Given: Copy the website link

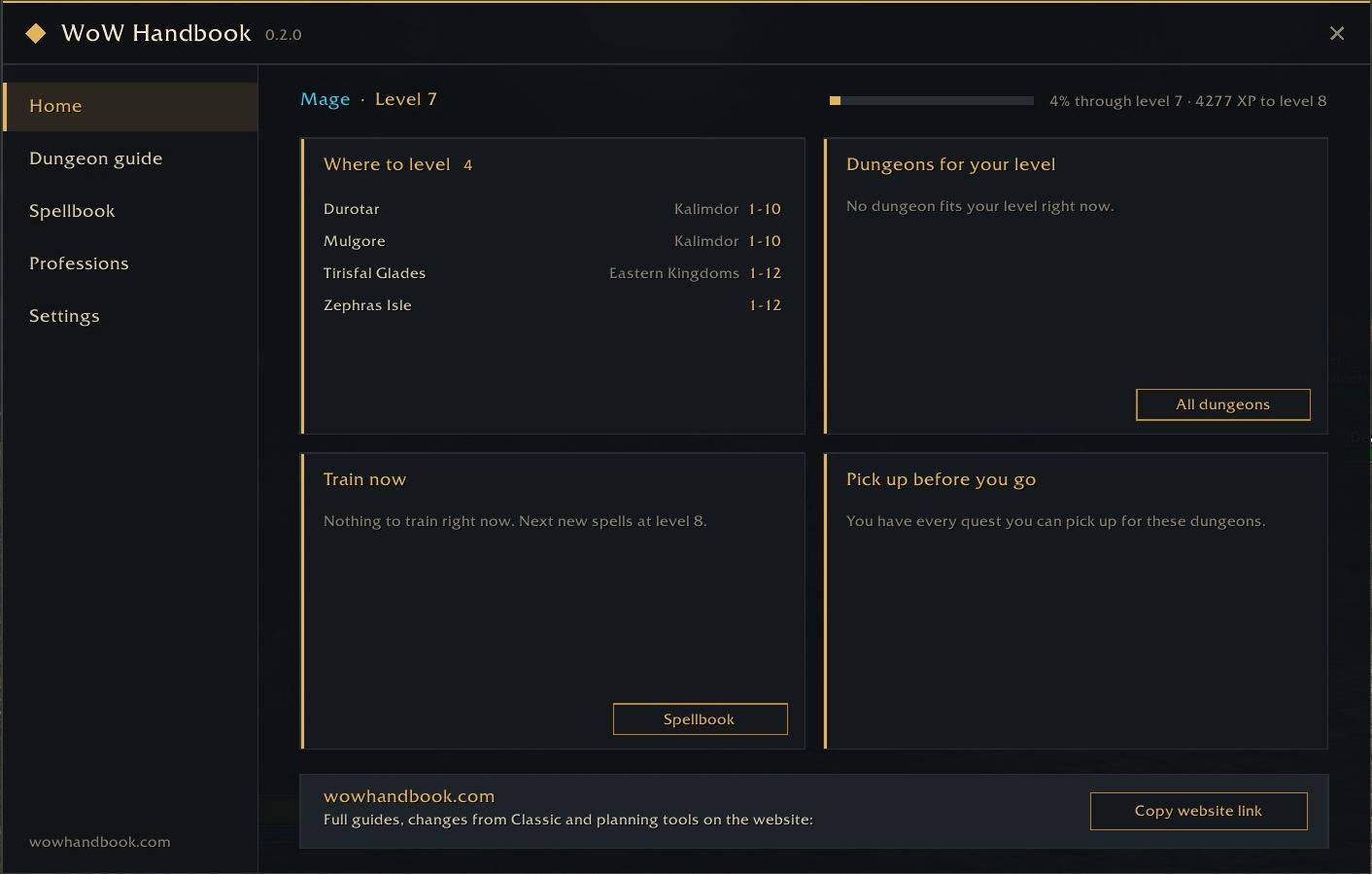Looking at the screenshot, I should click(x=1198, y=811).
